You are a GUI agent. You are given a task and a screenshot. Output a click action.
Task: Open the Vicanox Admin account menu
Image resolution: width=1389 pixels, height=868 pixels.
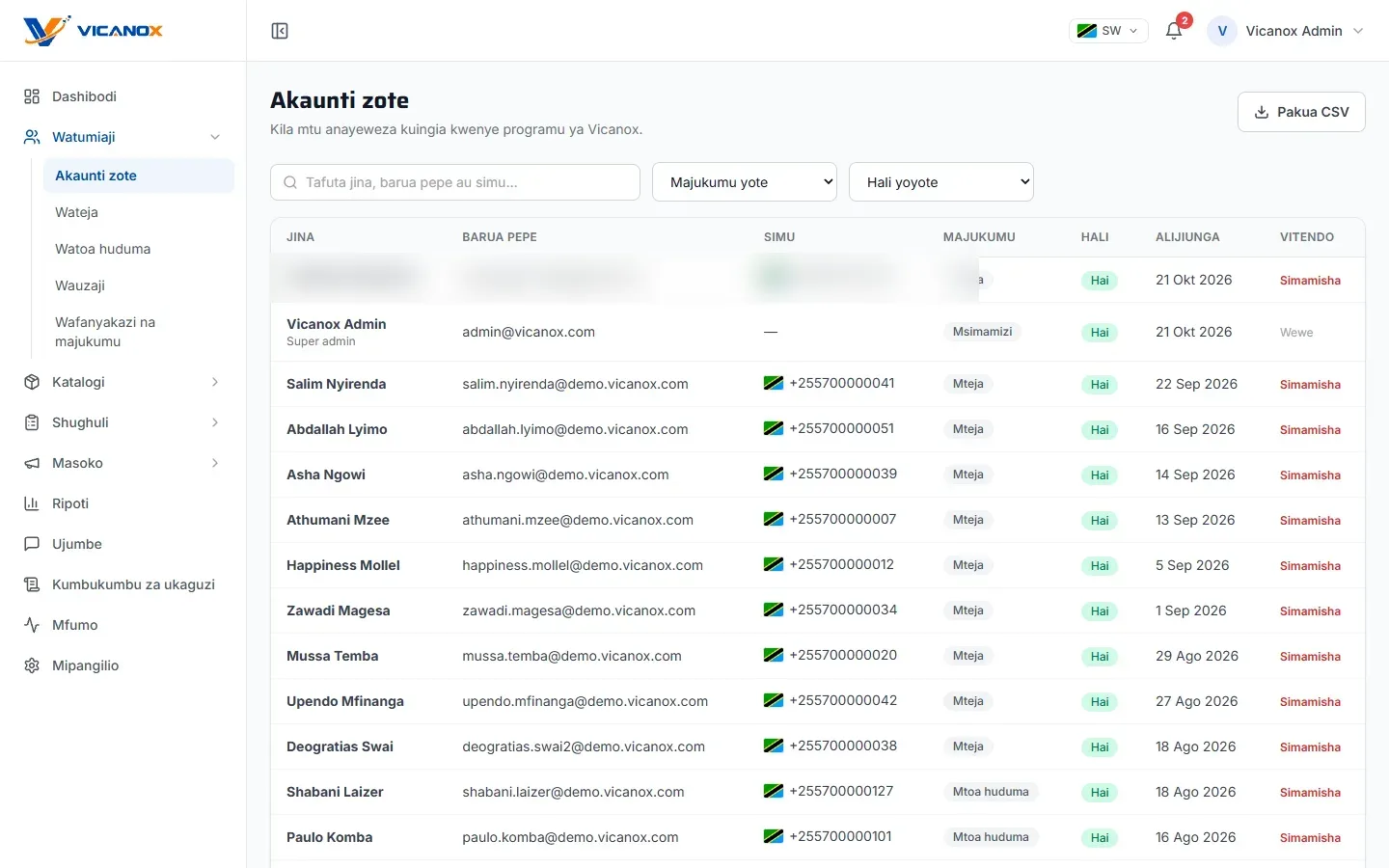pos(1287,31)
